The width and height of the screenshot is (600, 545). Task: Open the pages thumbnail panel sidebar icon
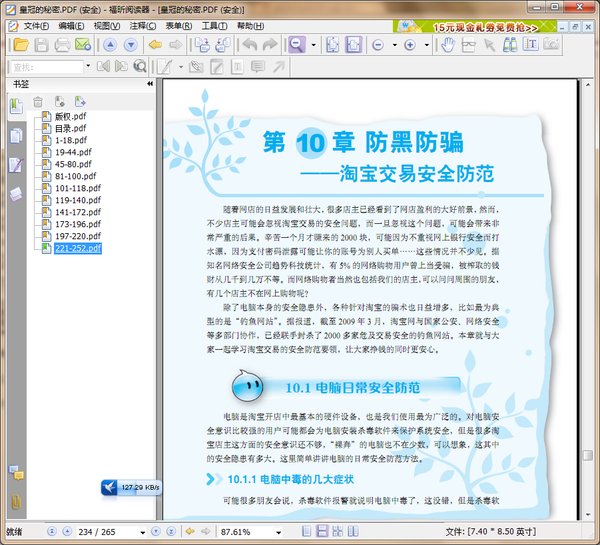coord(16,135)
